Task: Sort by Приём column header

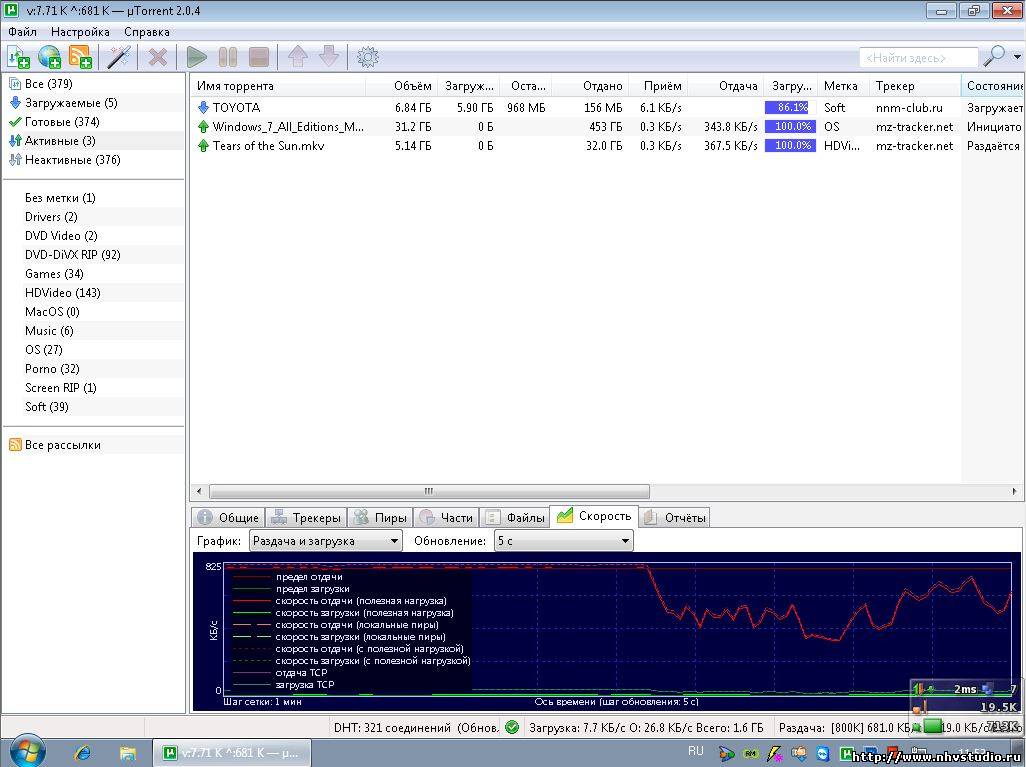Action: click(x=658, y=86)
